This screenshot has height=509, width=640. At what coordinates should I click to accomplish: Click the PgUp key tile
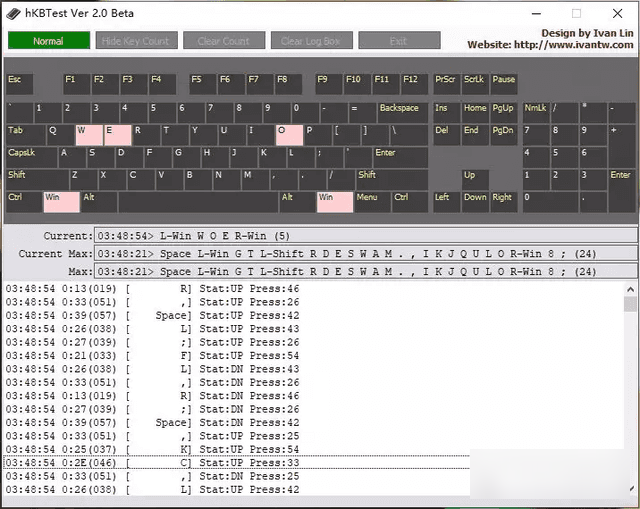504,113
